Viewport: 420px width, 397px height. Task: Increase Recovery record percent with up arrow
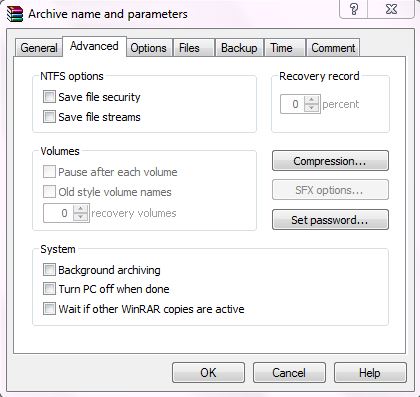[312, 100]
